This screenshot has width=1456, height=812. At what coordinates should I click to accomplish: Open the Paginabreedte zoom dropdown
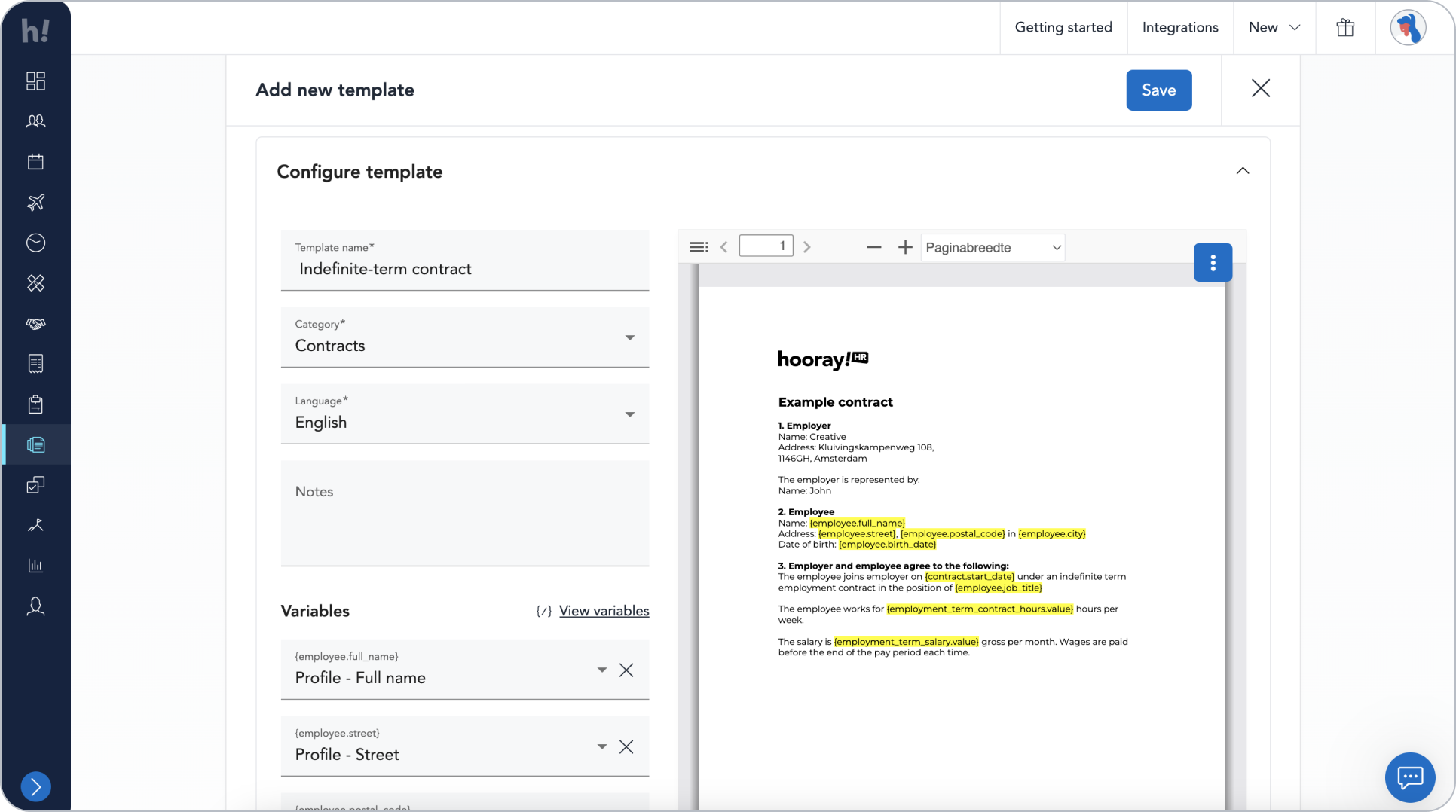993,248
